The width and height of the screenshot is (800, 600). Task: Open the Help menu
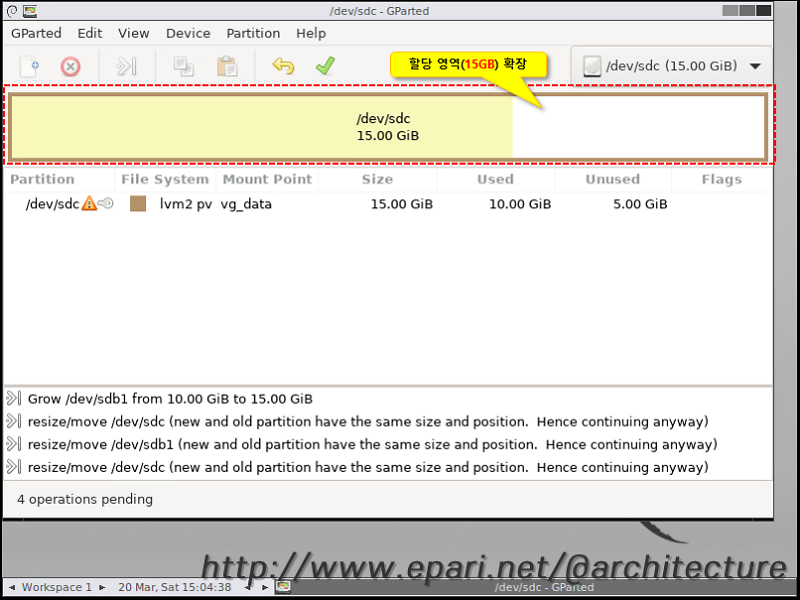tap(311, 33)
